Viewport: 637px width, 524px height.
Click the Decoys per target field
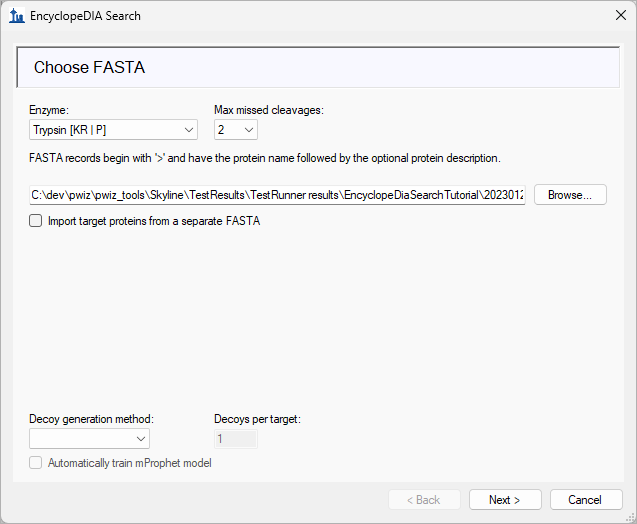pos(235,438)
